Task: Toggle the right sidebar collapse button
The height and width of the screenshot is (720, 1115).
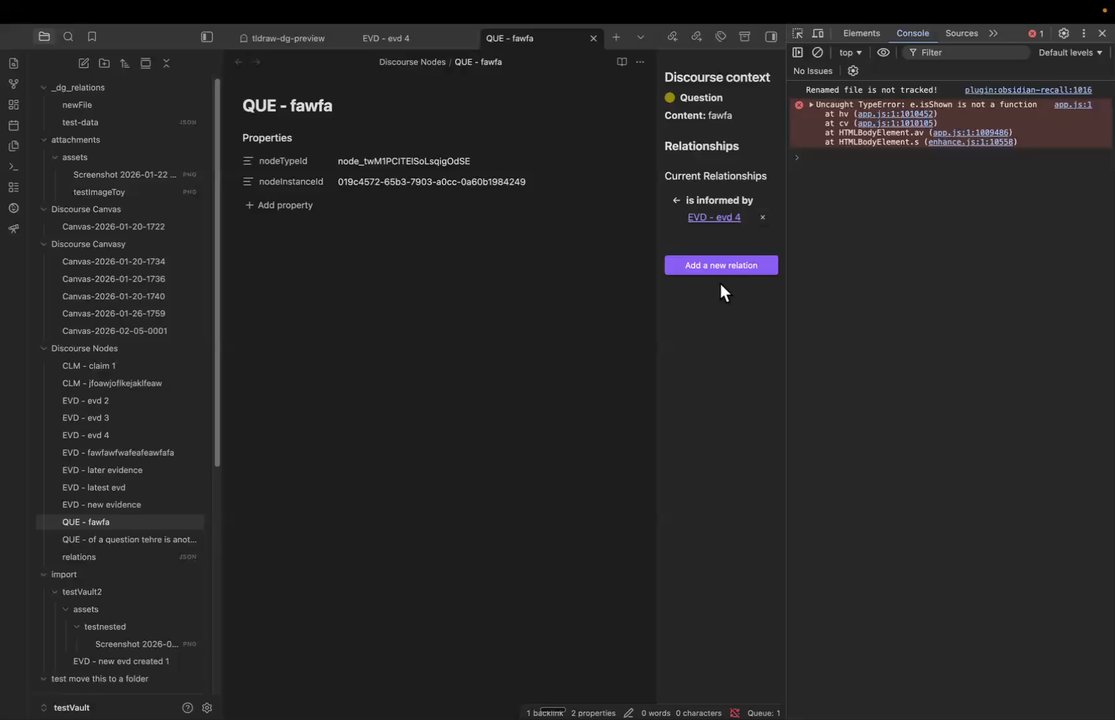Action: tap(771, 37)
